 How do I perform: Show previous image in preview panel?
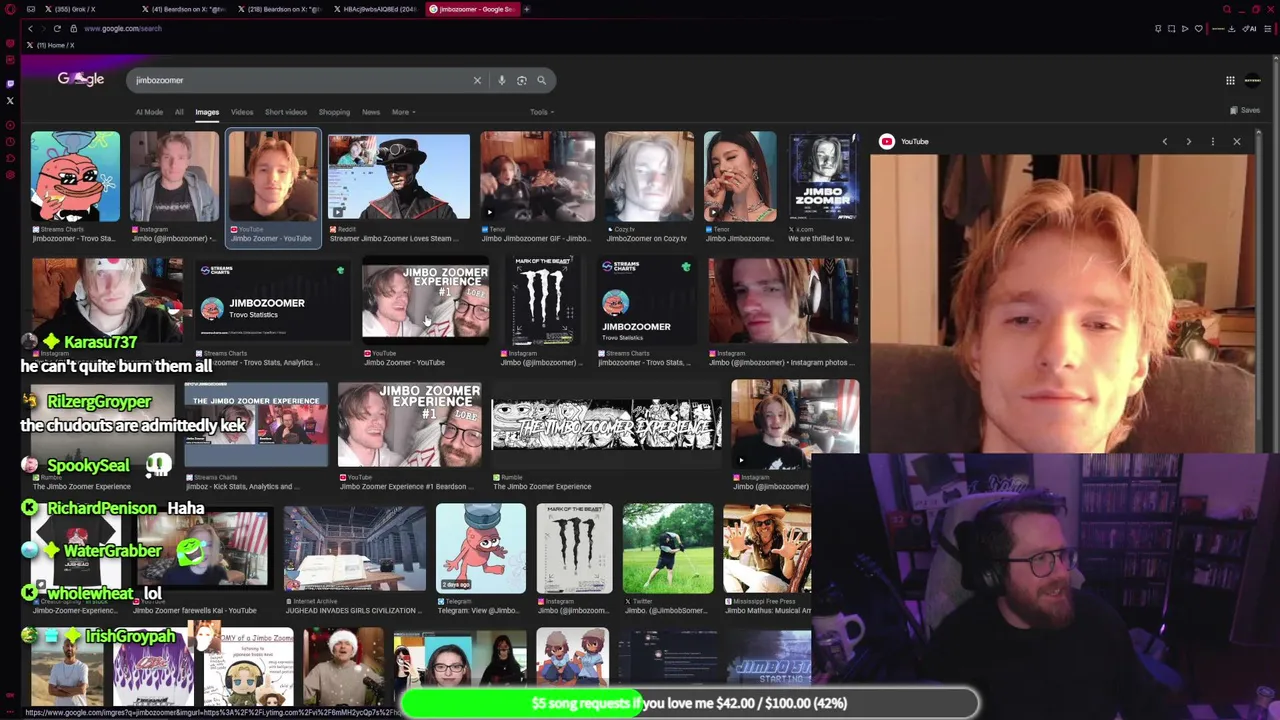(x=1165, y=142)
